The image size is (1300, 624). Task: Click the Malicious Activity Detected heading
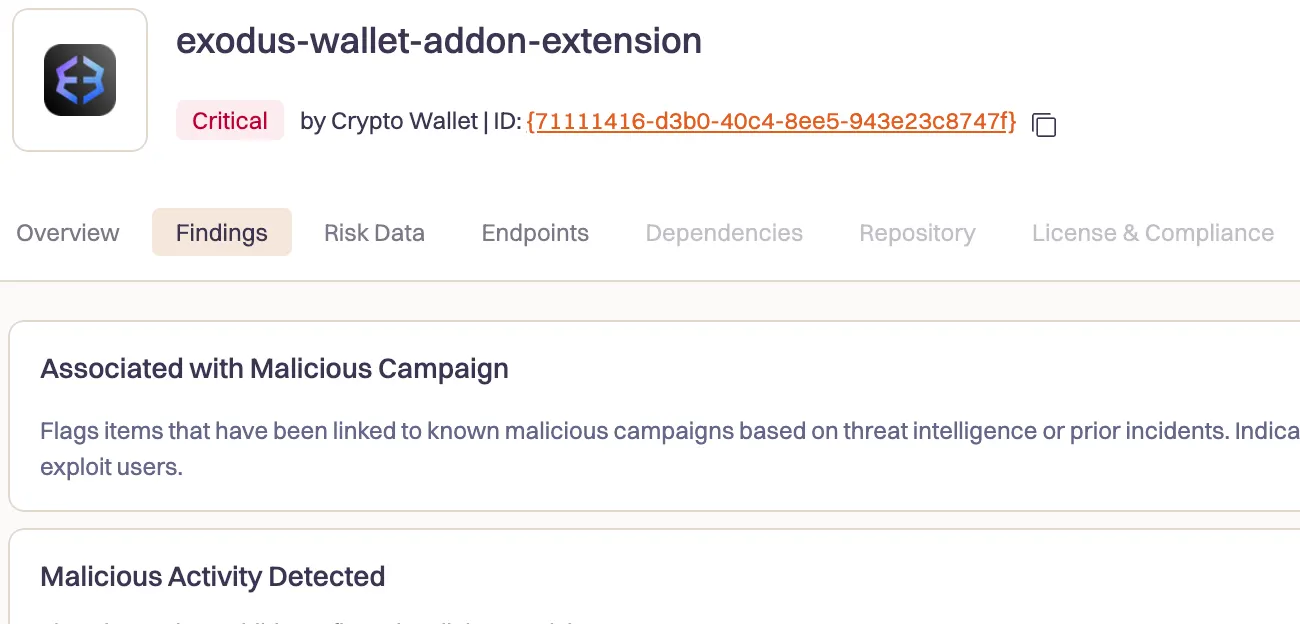tap(212, 577)
